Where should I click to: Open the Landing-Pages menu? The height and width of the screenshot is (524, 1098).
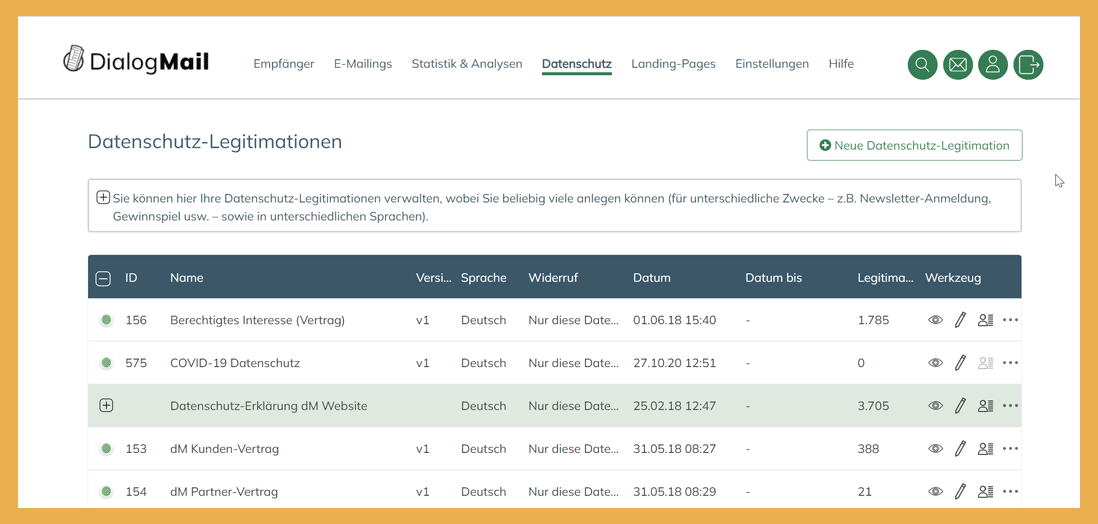(674, 64)
